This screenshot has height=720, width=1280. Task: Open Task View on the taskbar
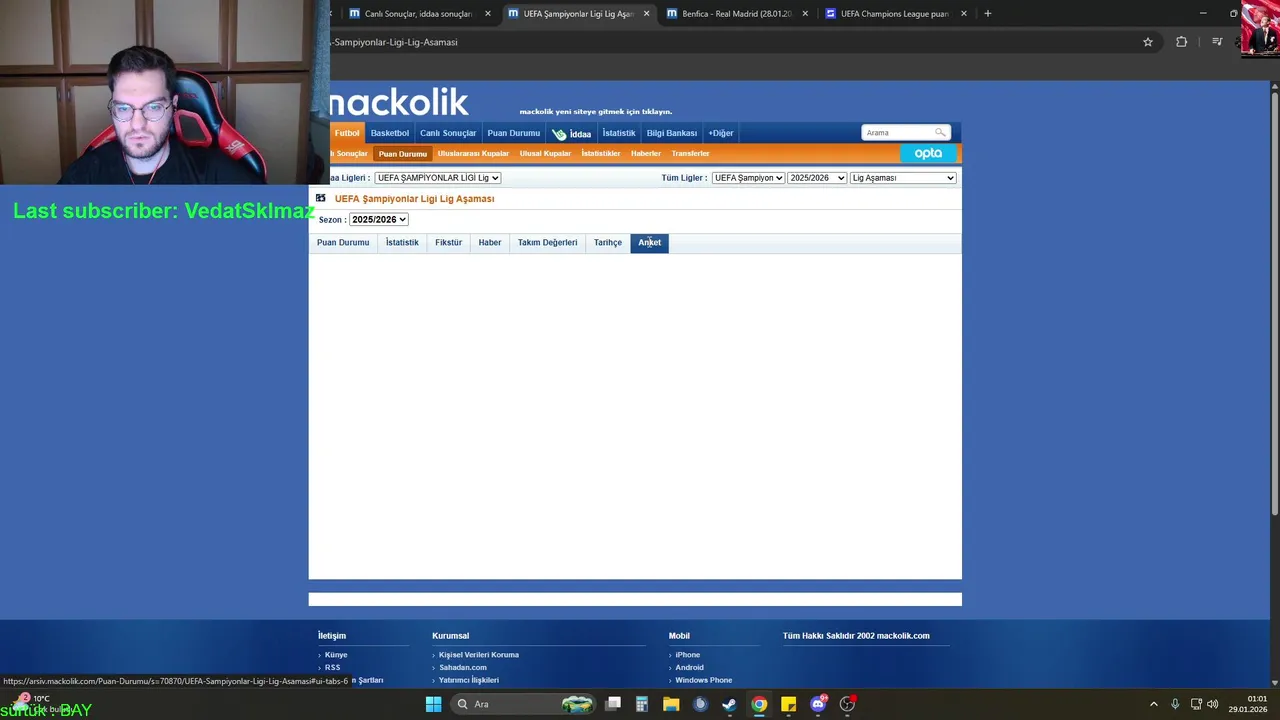tap(613, 704)
